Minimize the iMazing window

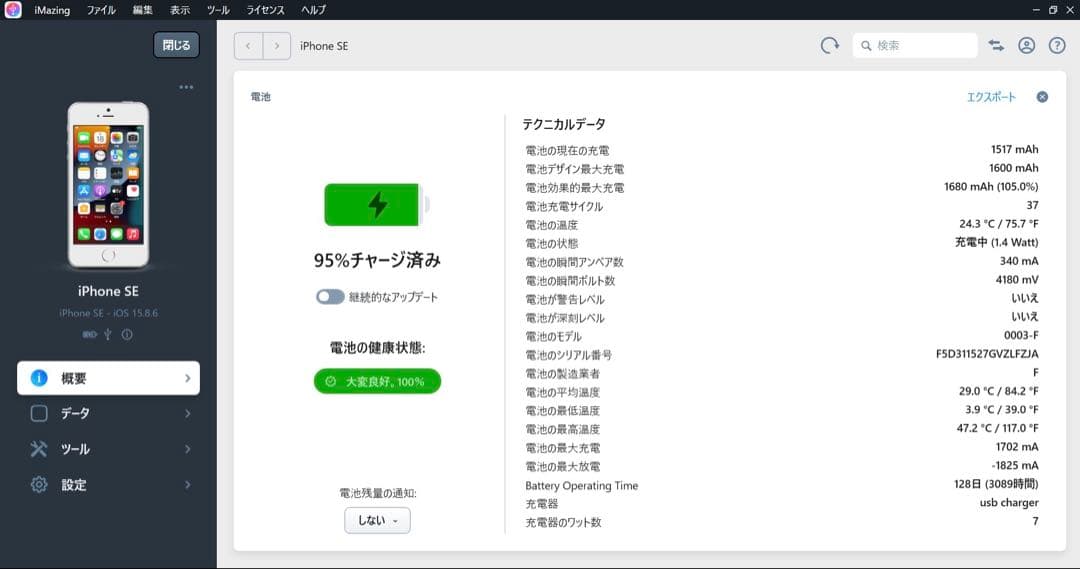(x=1036, y=10)
